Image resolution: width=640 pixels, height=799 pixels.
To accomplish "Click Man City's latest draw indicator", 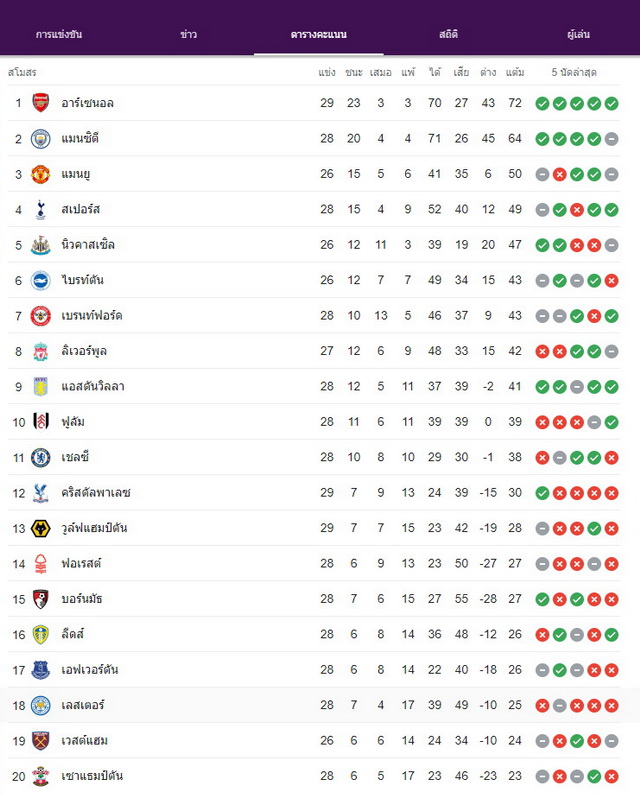I will click(x=611, y=139).
